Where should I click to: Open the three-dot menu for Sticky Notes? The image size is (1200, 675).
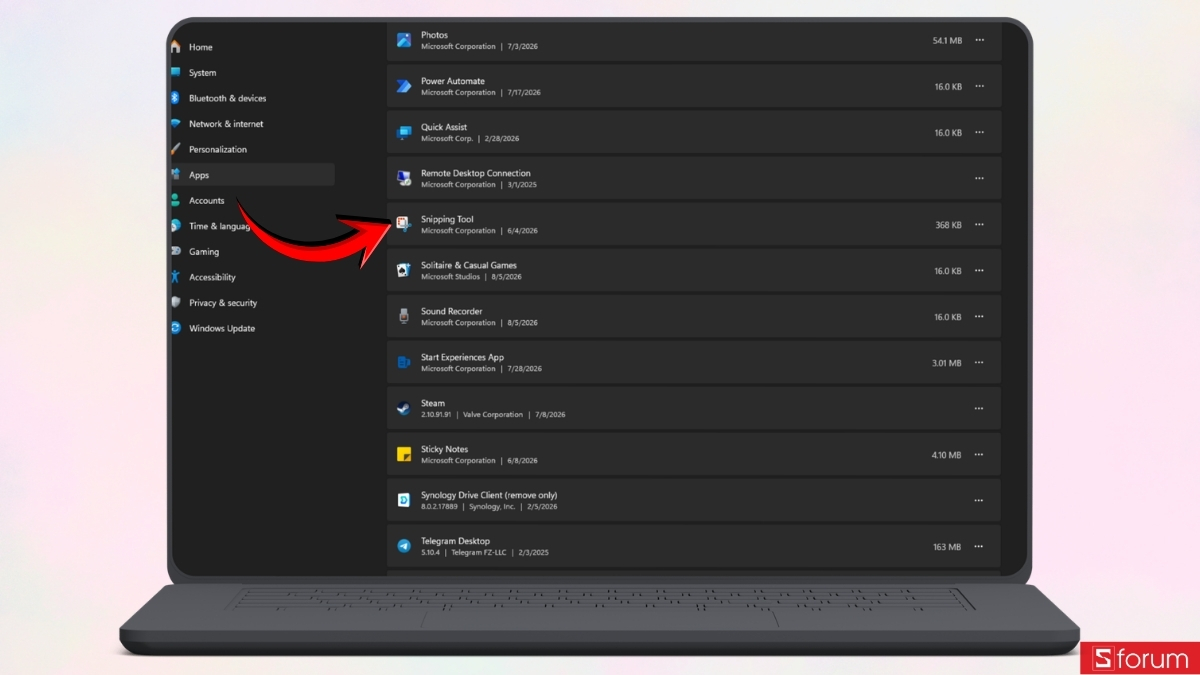coord(979,455)
